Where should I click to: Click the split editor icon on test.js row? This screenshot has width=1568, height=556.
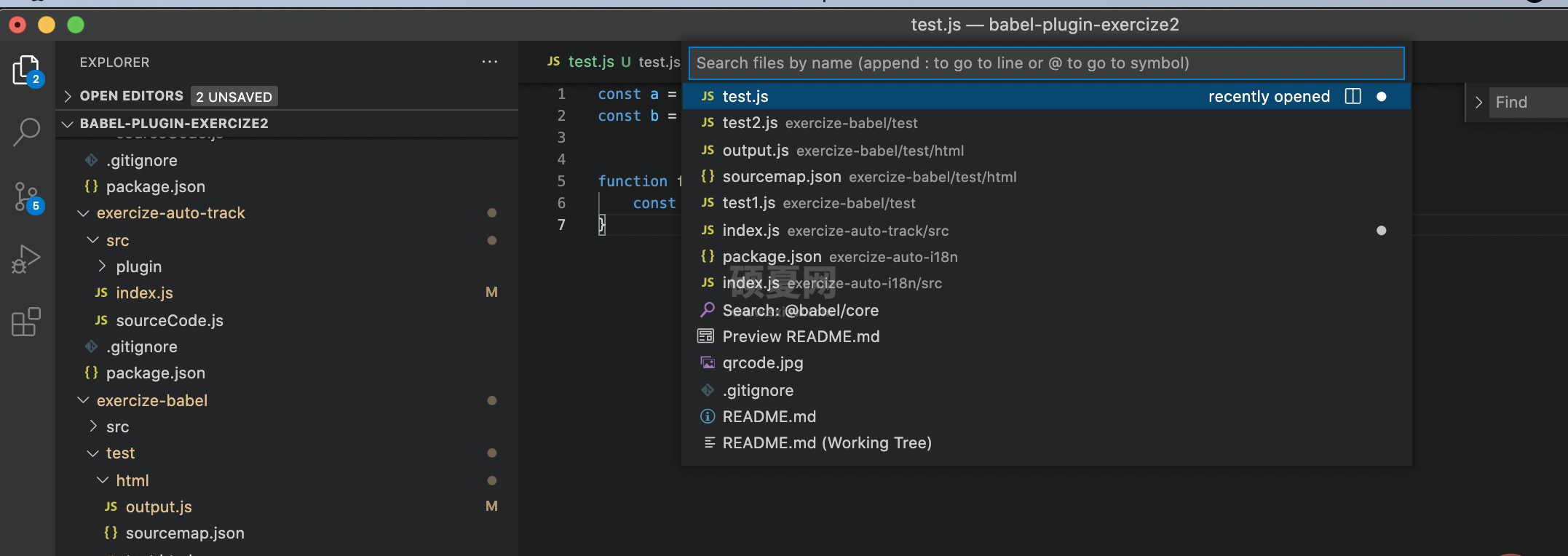pos(1353,96)
